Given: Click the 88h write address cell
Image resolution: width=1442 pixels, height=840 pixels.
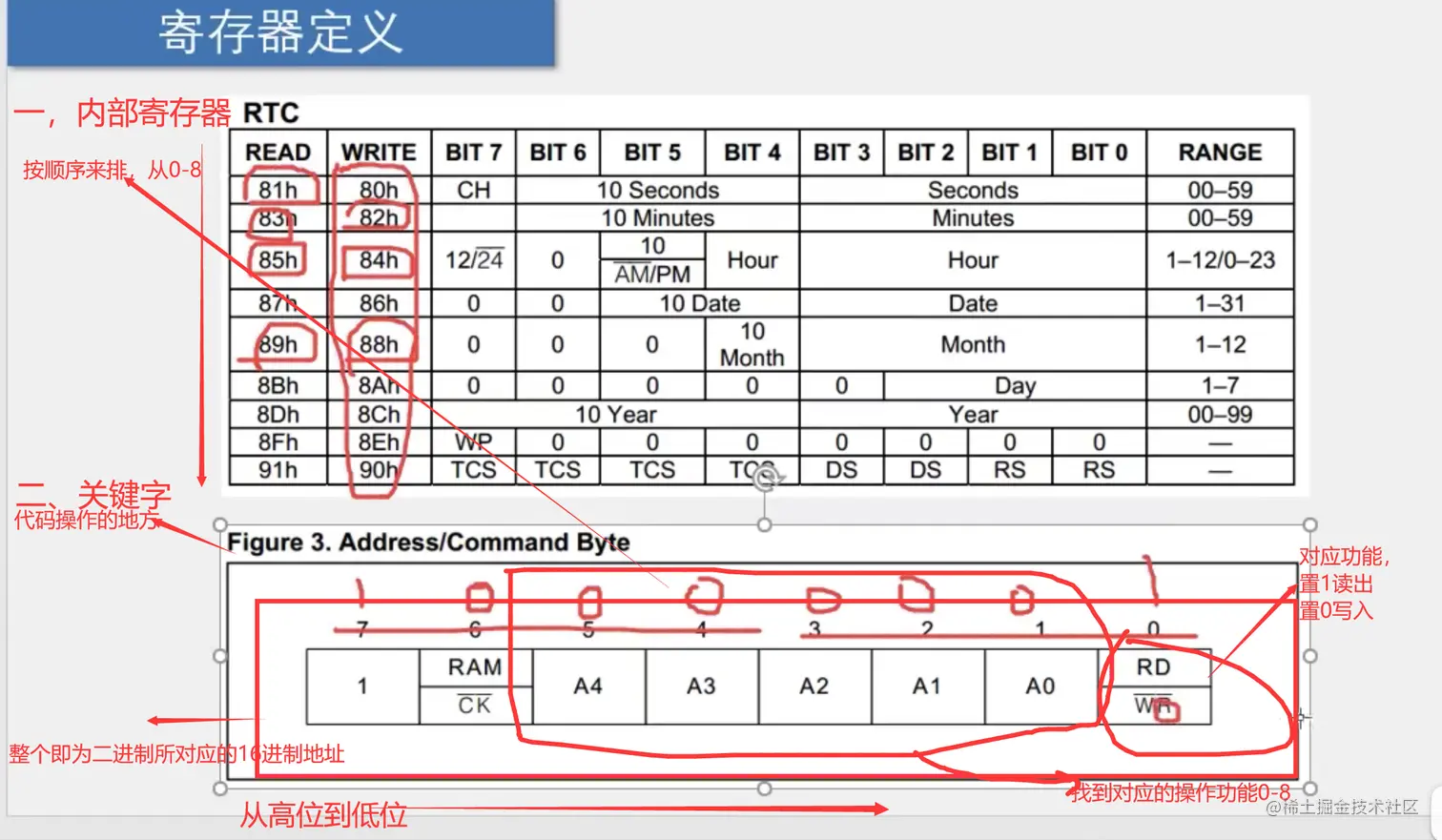Looking at the screenshot, I should (x=379, y=344).
